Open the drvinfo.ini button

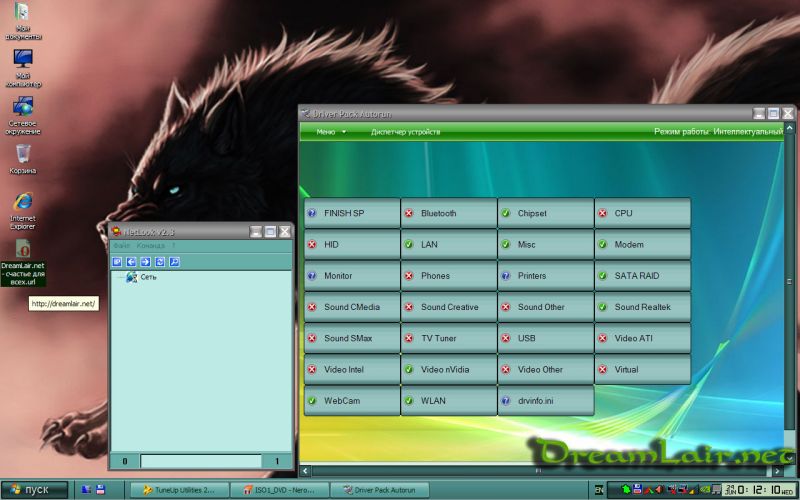pyautogui.click(x=546, y=400)
